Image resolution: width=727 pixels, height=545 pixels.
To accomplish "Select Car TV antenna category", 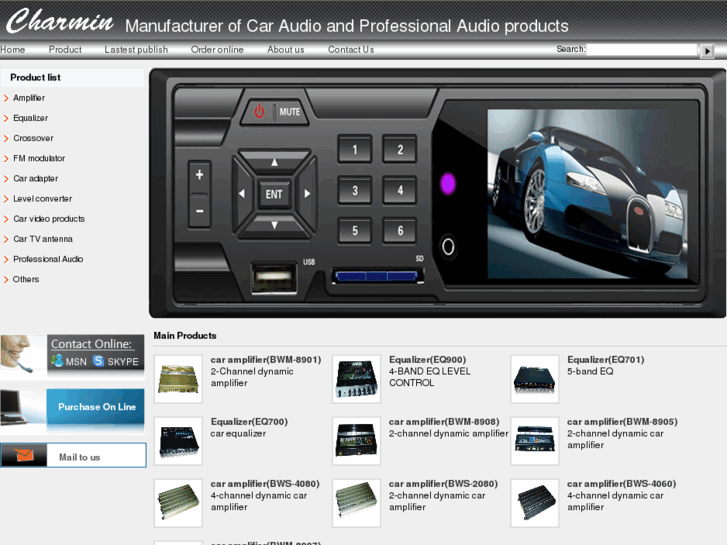I will pos(43,239).
